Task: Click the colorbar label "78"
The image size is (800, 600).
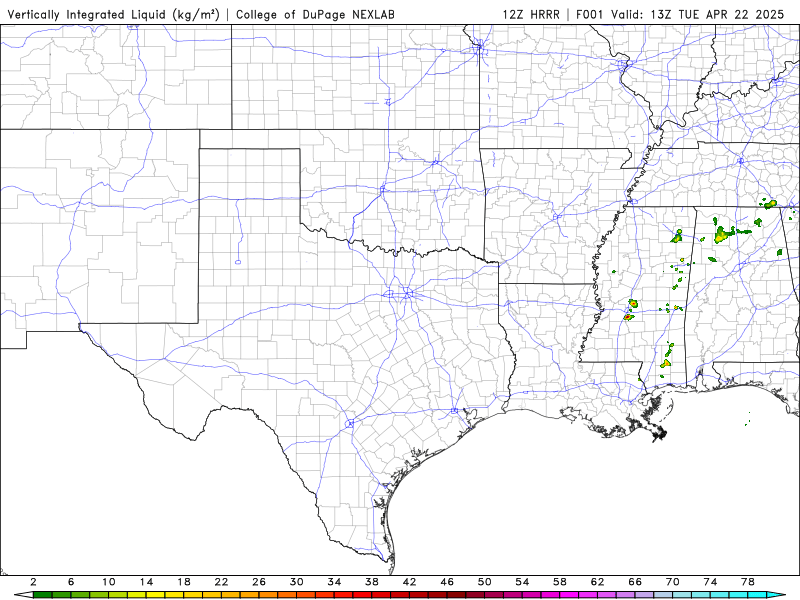Action: [x=748, y=582]
